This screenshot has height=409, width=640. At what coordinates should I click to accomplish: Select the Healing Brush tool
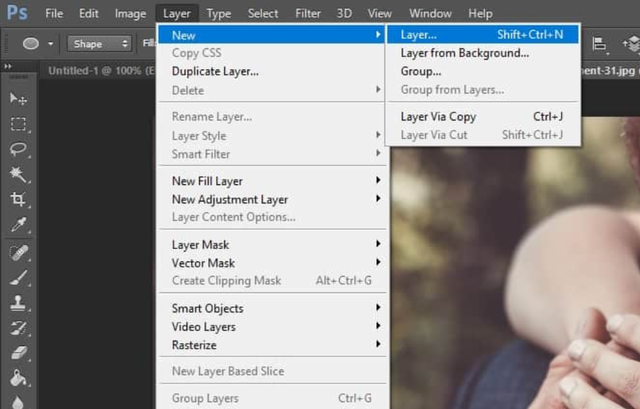[18, 253]
